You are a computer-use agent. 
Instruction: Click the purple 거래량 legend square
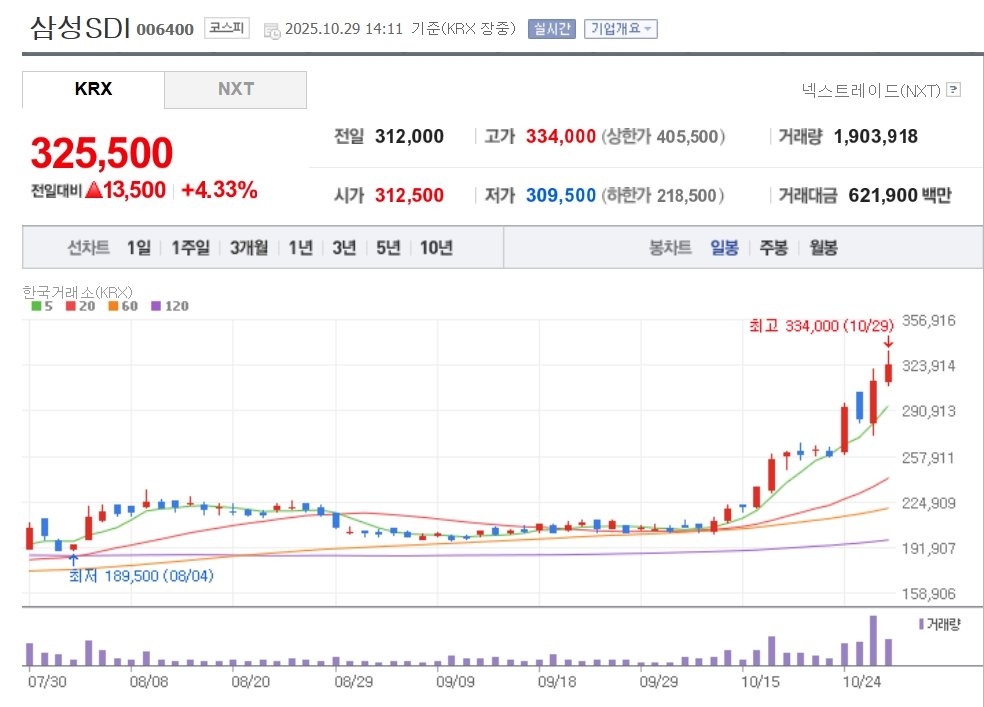click(920, 624)
